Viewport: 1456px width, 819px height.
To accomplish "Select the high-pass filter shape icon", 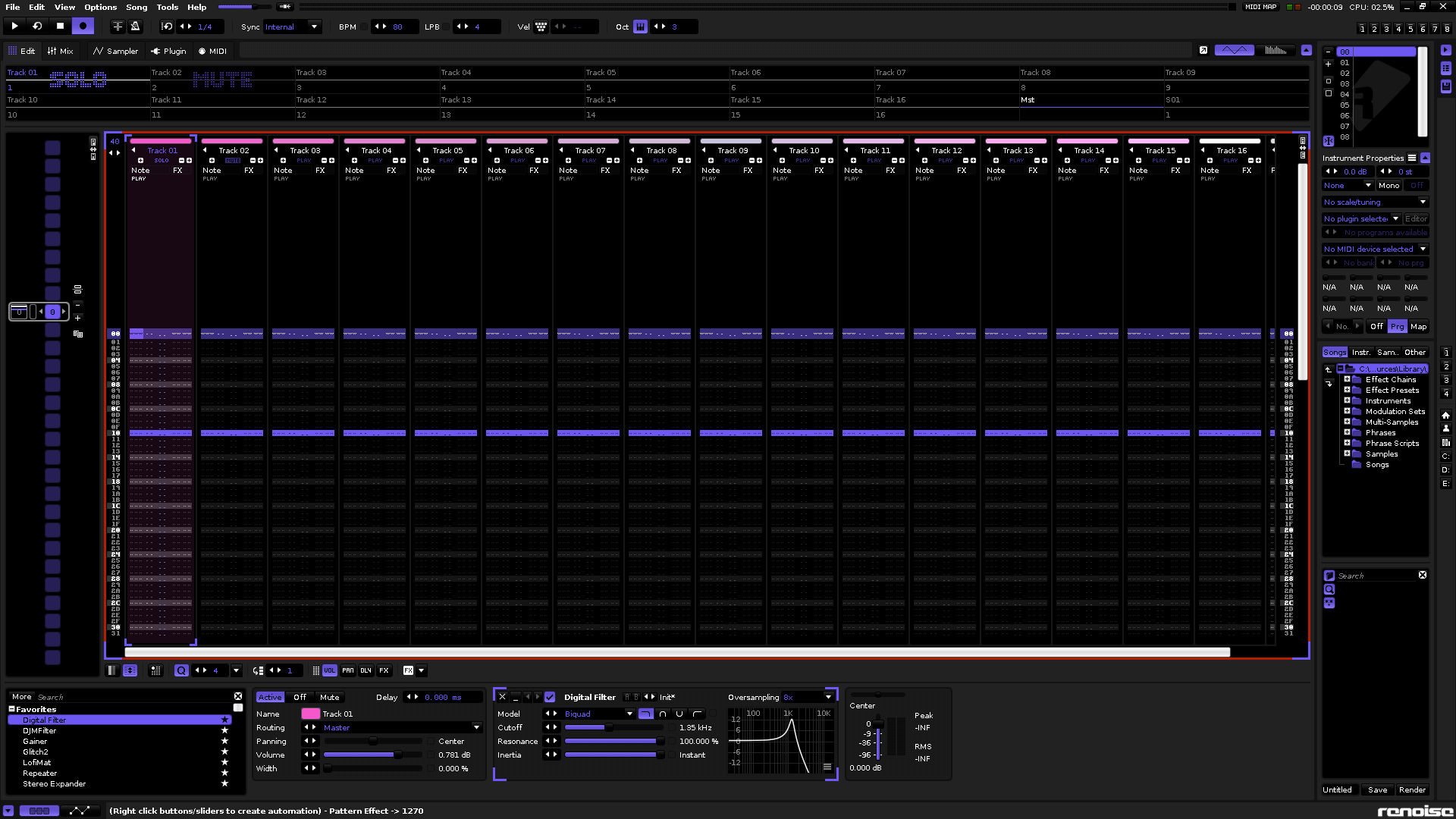I will (x=697, y=714).
